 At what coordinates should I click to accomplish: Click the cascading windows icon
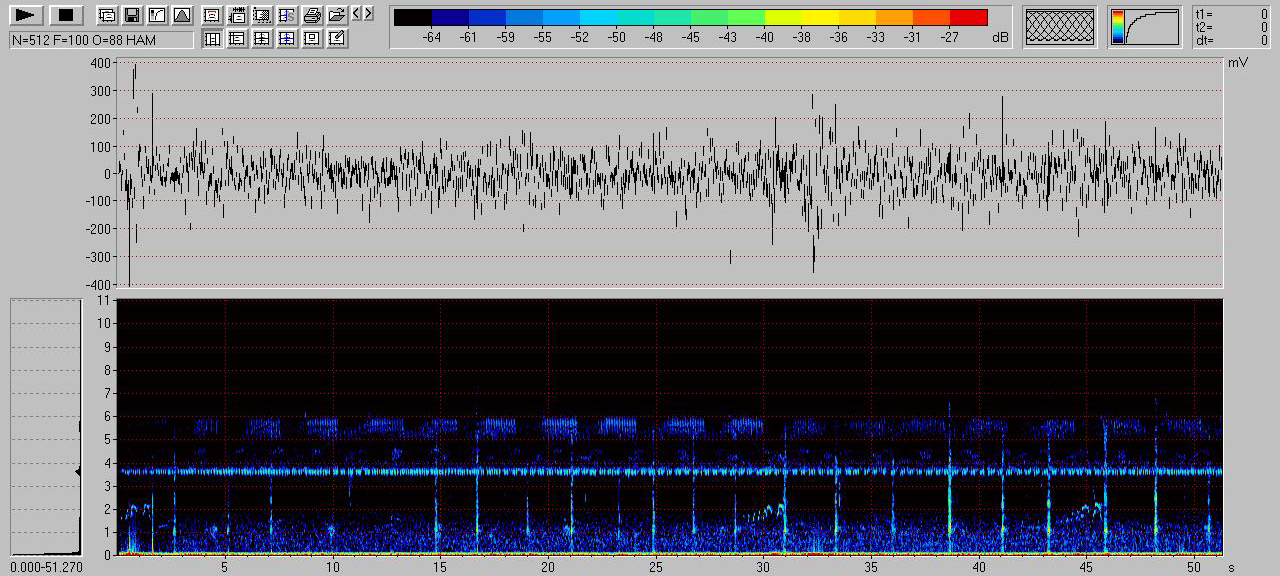point(106,15)
